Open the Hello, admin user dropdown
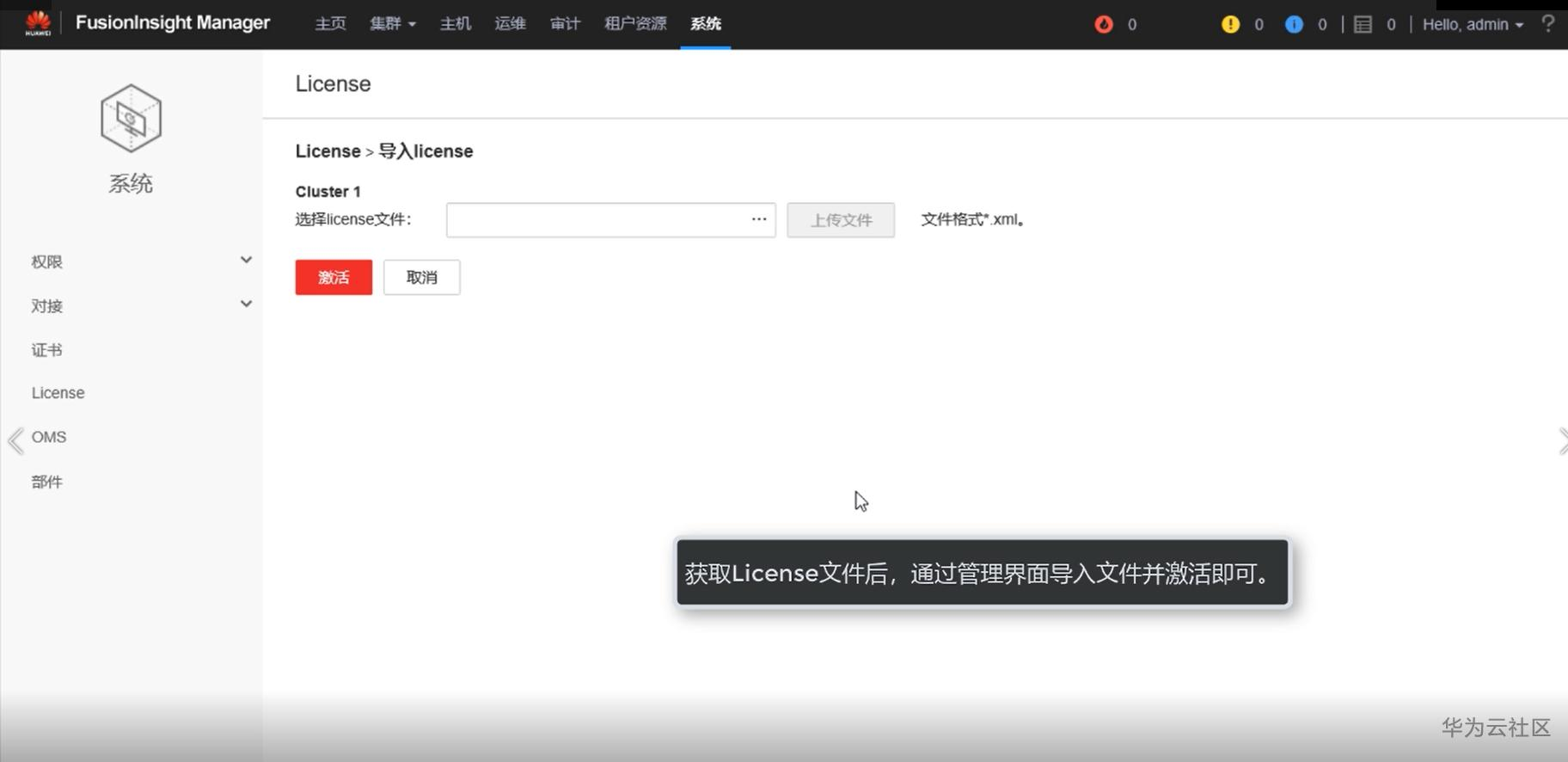The height and width of the screenshot is (762, 1568). 1473,24
